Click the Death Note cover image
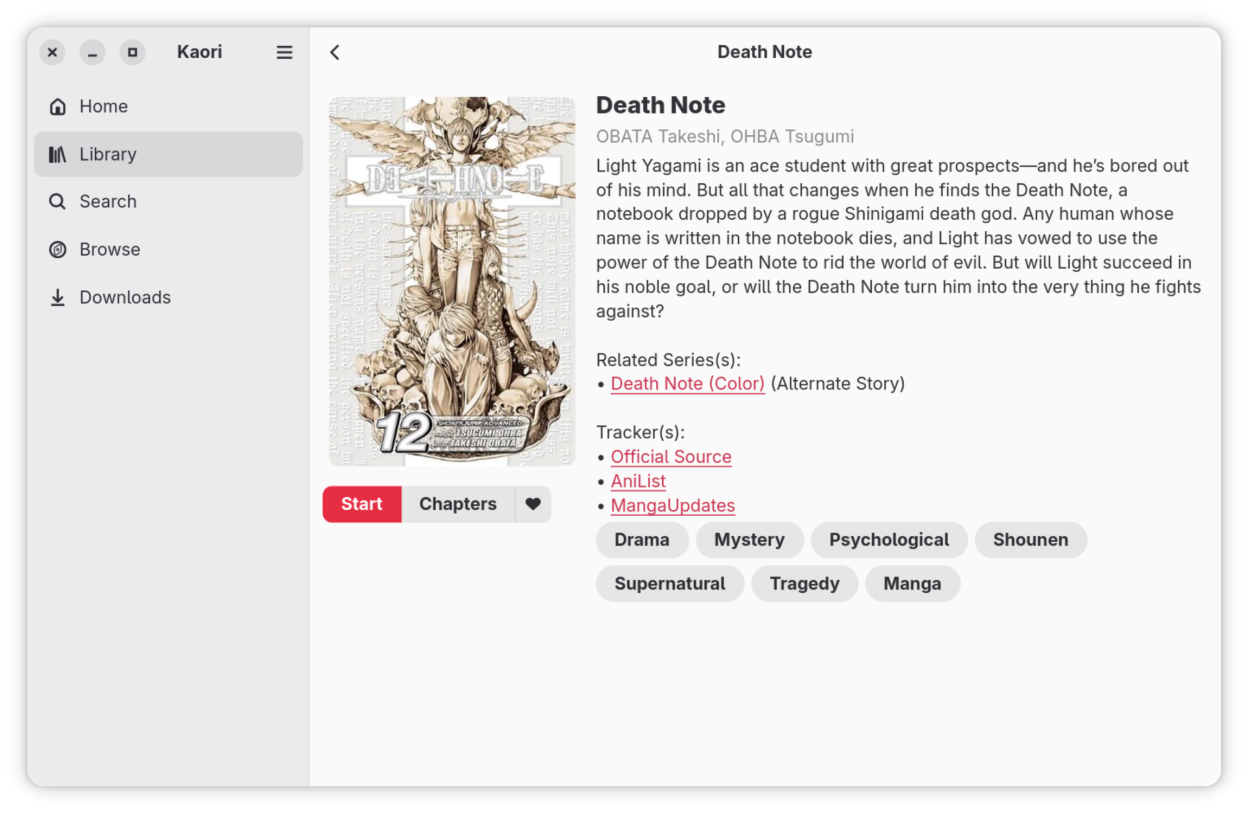Viewport: 1248px width, 813px height. 452,281
